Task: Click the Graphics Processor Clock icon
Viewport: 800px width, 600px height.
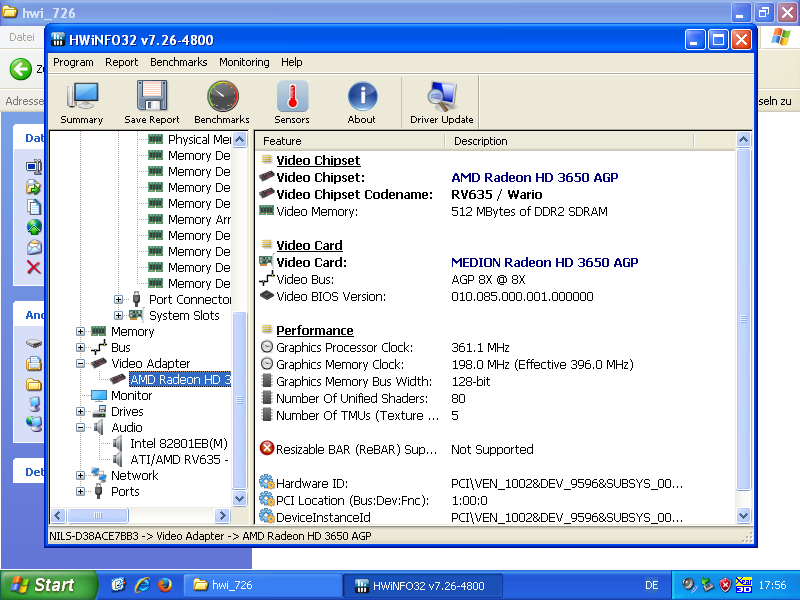Action: click(x=267, y=347)
